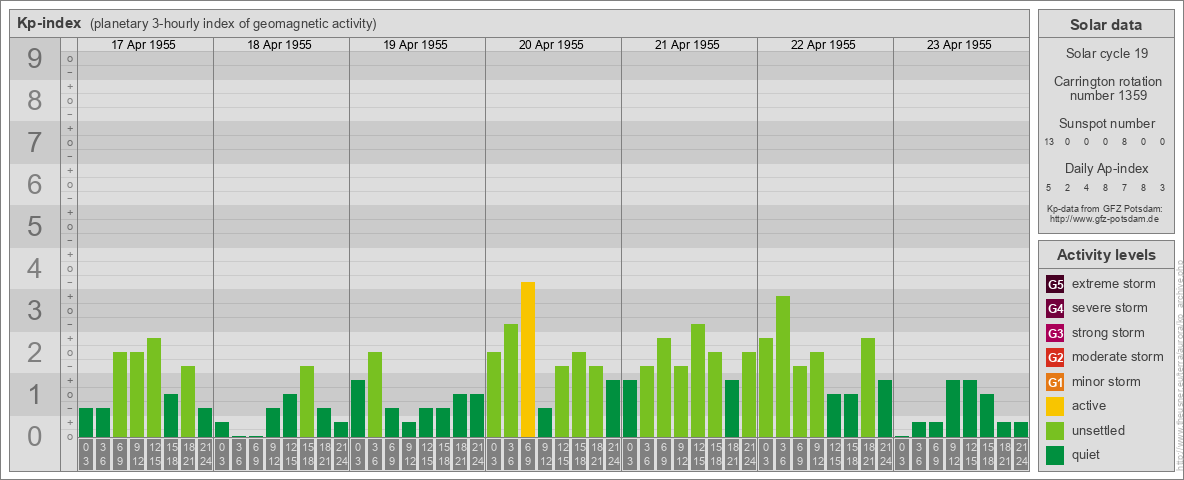
Task: Select the '20 Apr 1955' date header
Action: [x=551, y=45]
